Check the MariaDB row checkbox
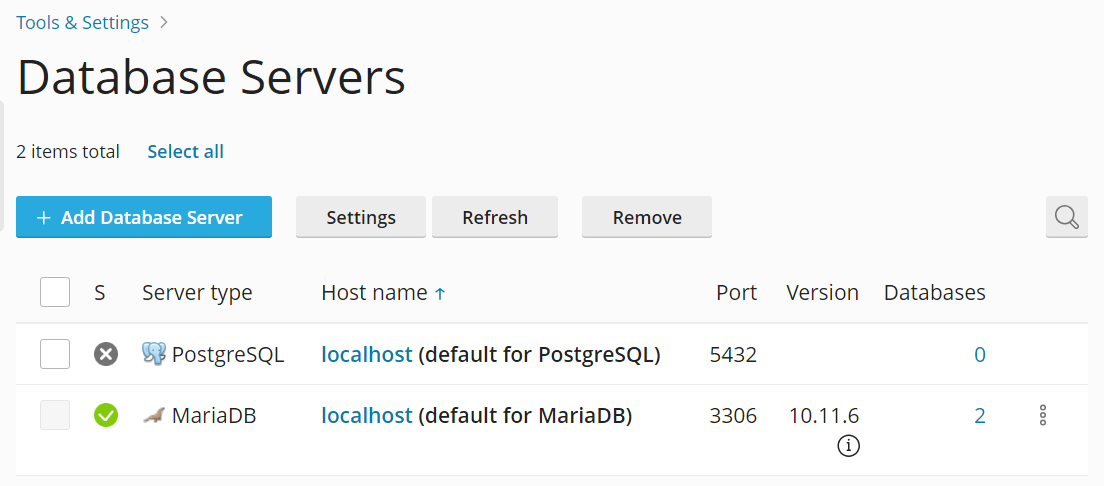1104x486 pixels. point(55,415)
